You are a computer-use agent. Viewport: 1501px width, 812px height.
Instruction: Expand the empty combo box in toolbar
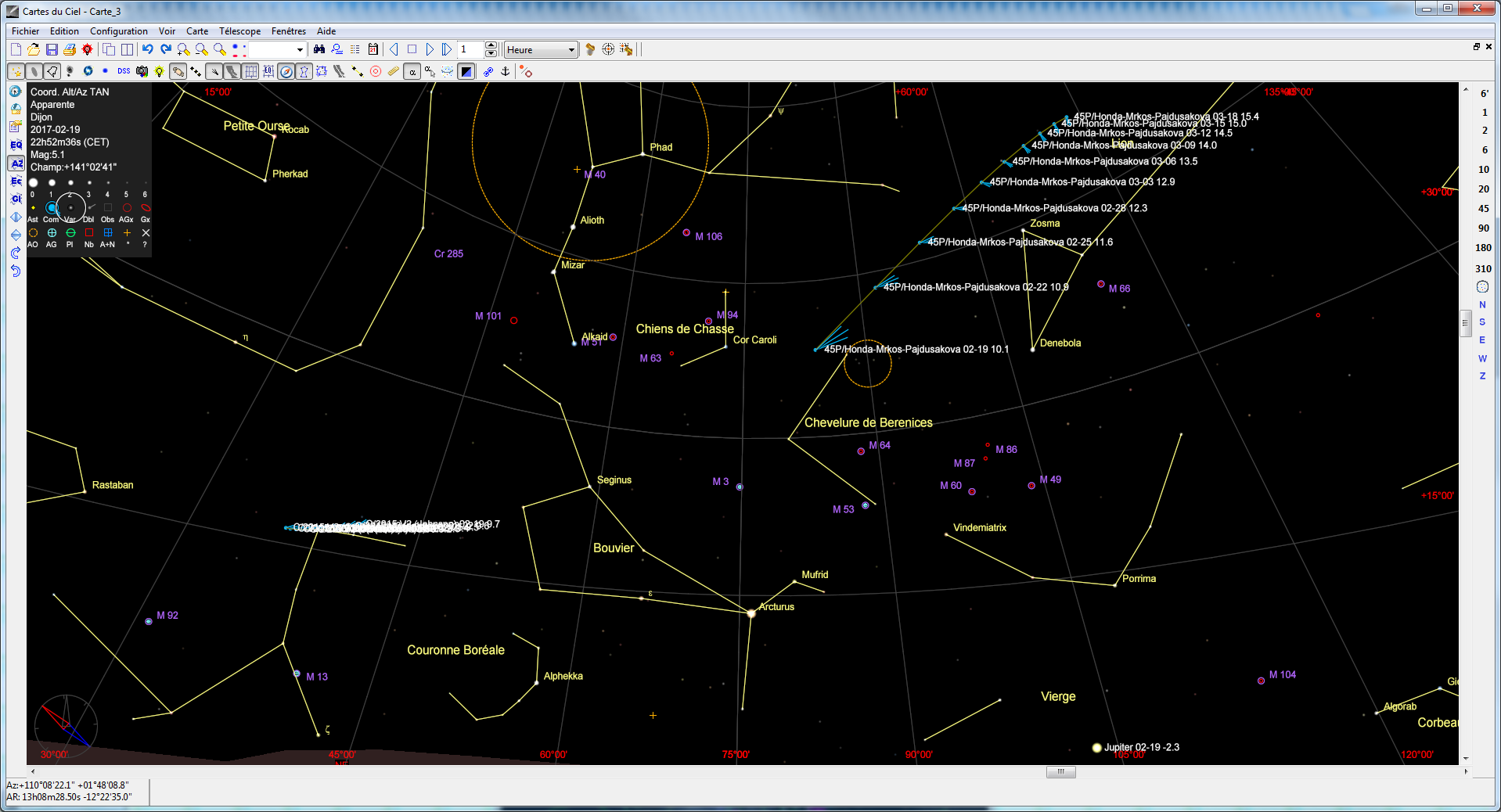coord(300,50)
